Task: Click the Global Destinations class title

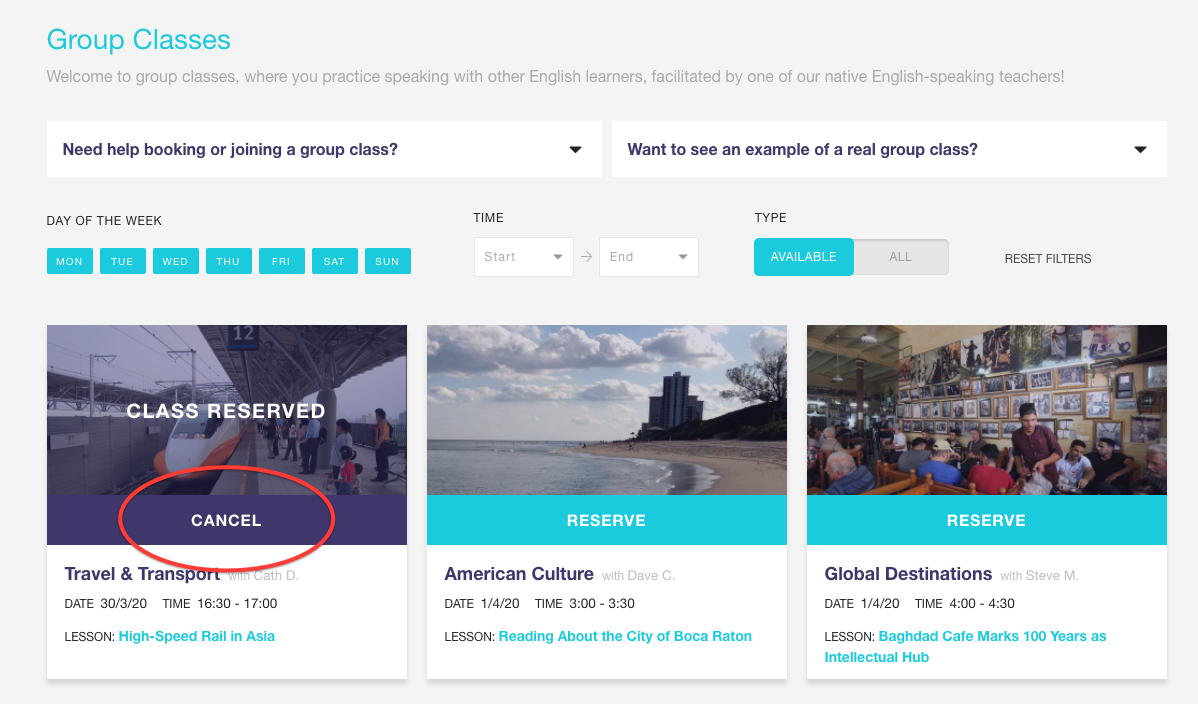Action: pyautogui.click(x=908, y=574)
